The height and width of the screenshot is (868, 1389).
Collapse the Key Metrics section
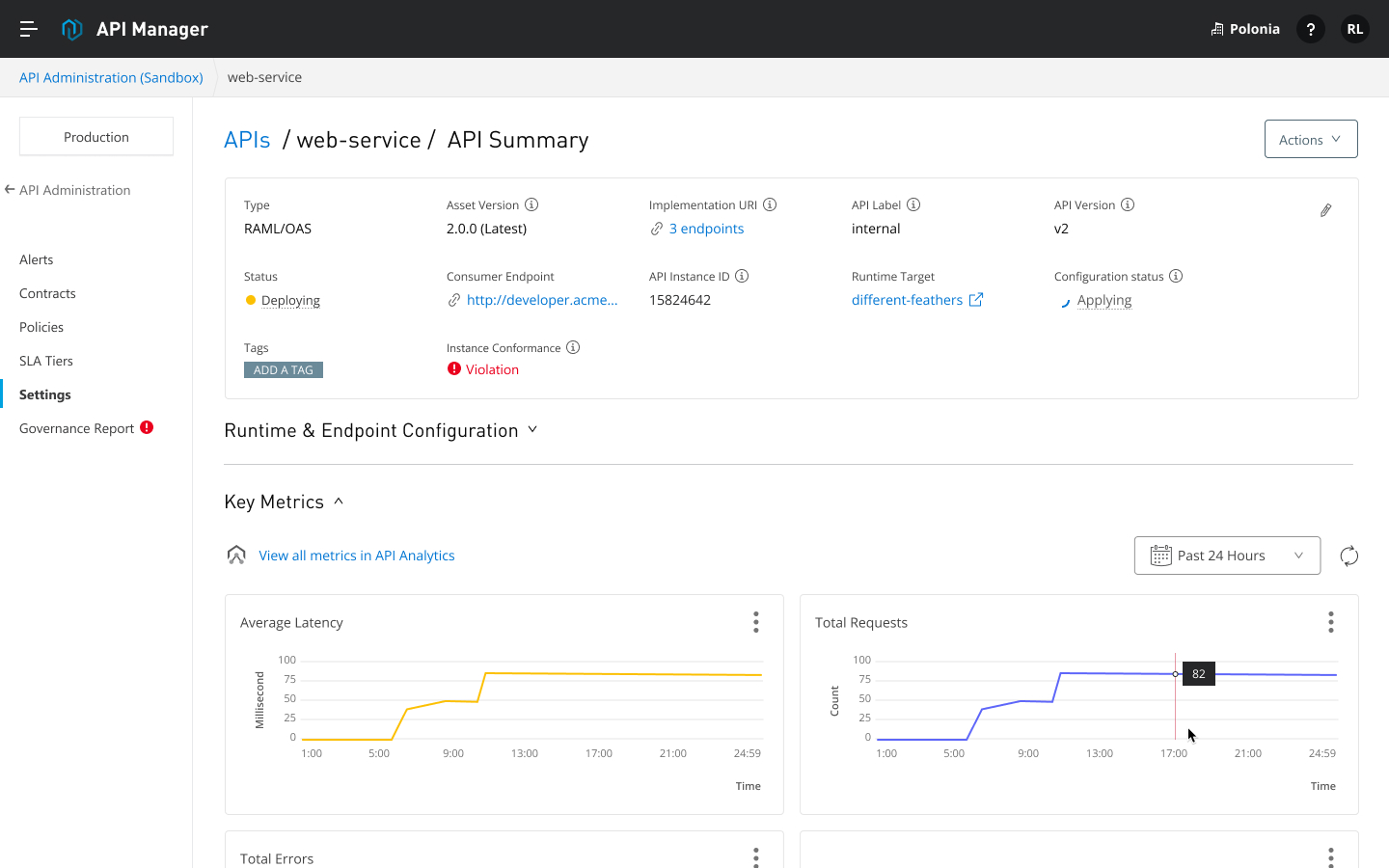click(x=284, y=502)
